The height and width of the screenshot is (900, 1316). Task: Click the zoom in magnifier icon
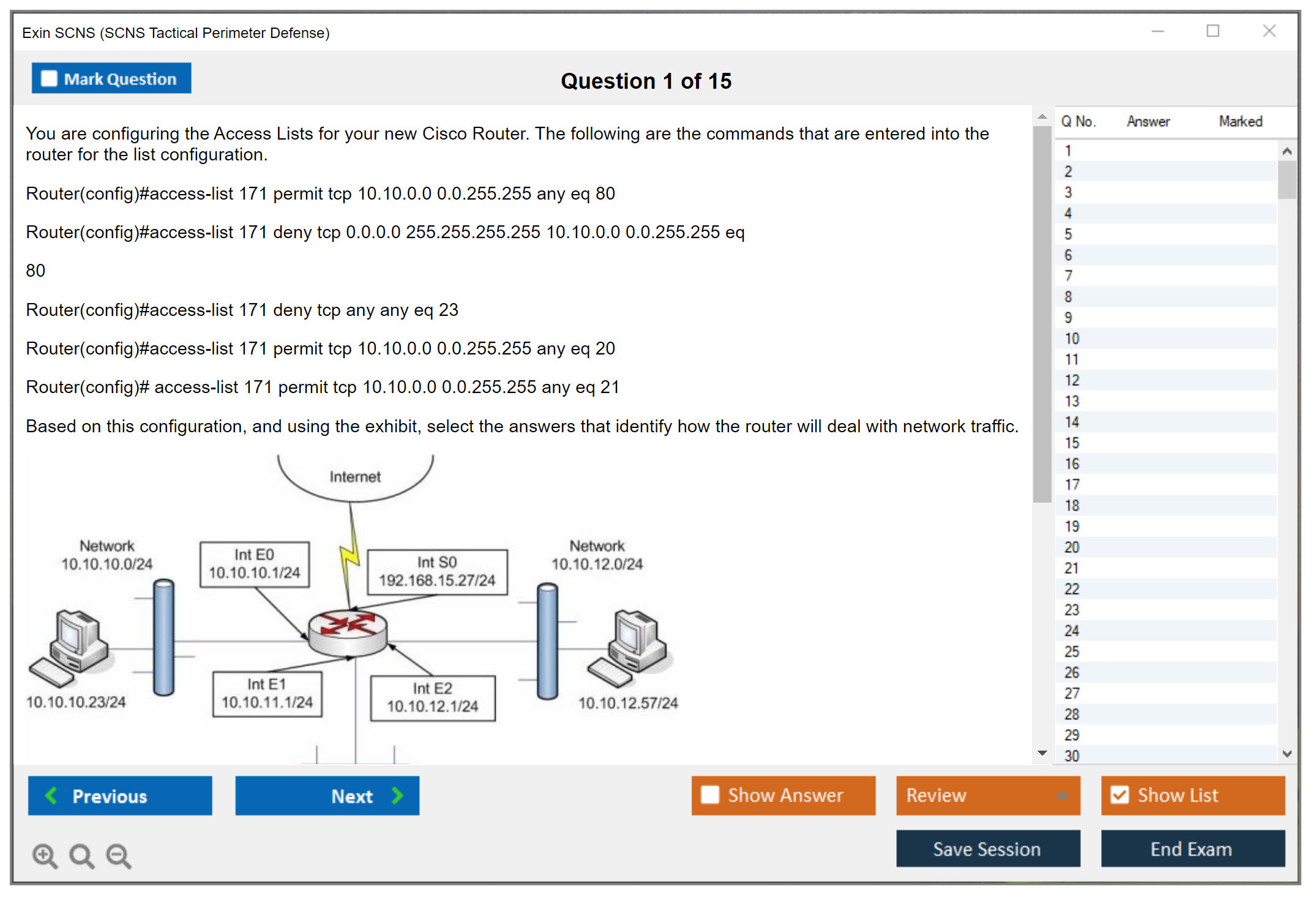[x=45, y=855]
